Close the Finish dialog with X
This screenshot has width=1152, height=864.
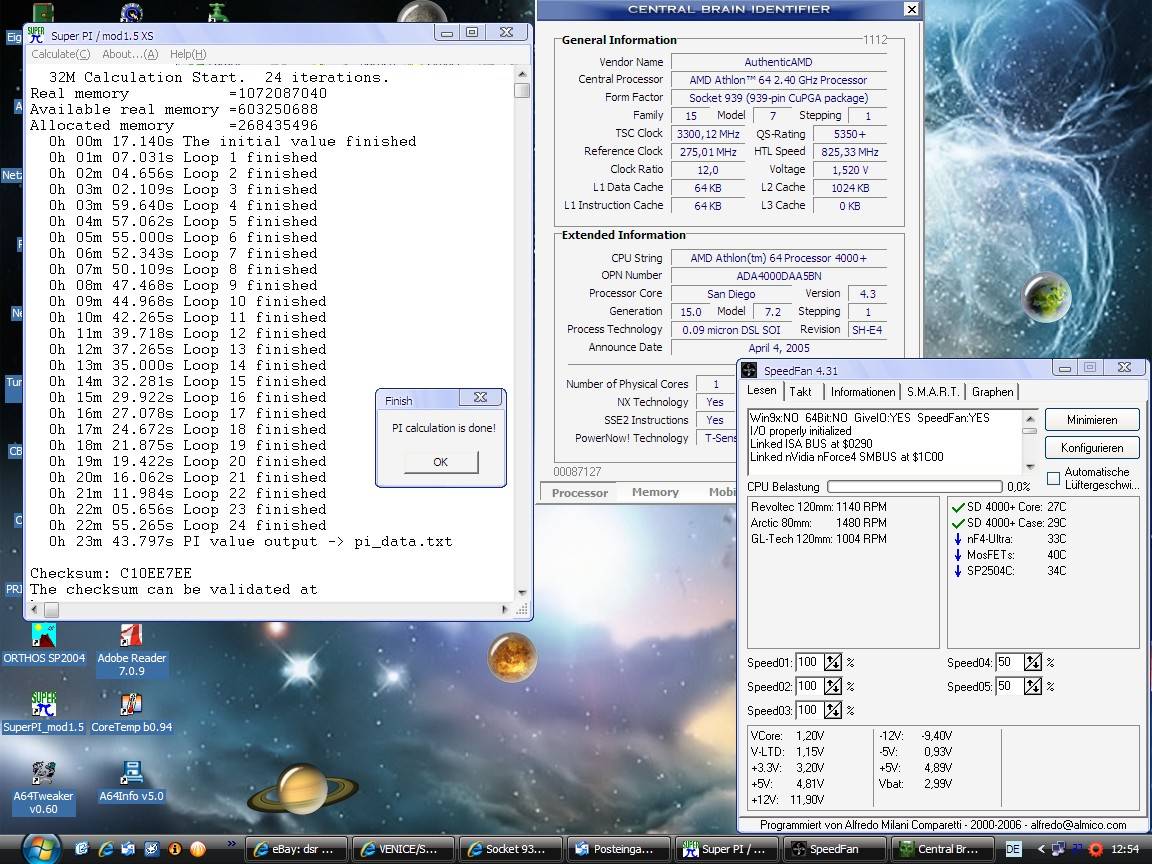click(480, 397)
